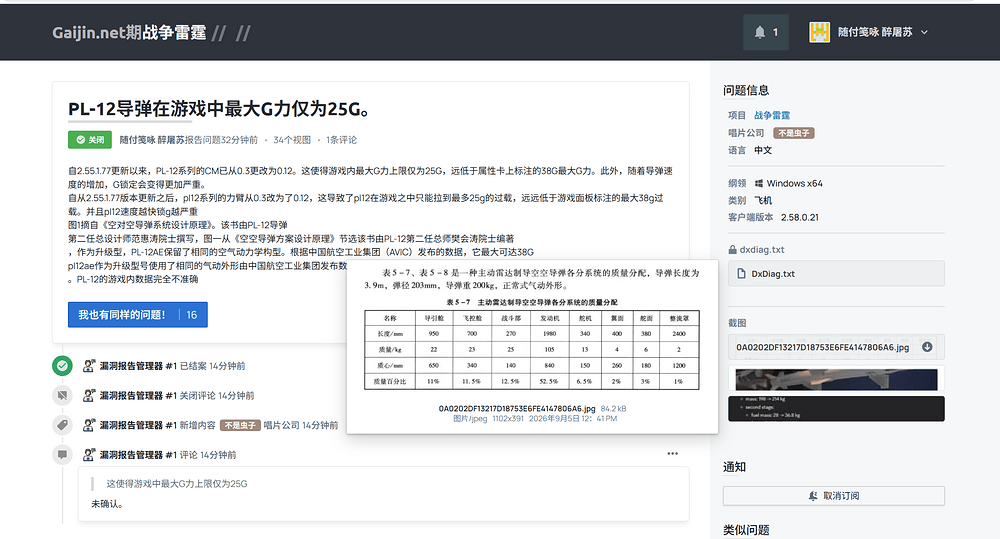Click the green 关闭 status badge
Image resolution: width=1000 pixels, height=539 pixels.
click(90, 140)
